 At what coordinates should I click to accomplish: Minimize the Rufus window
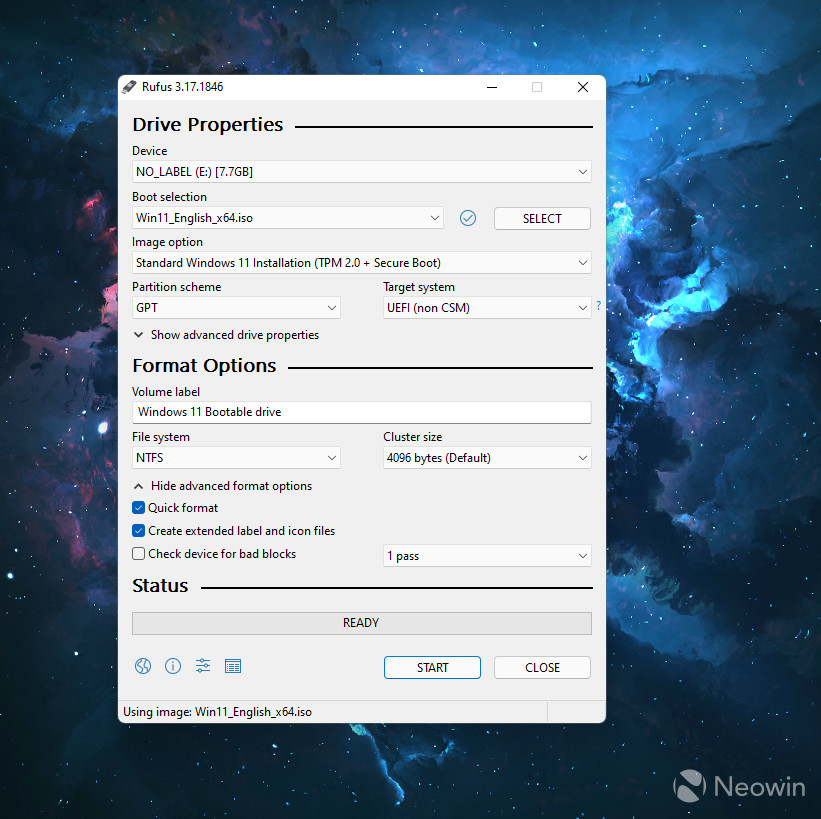[492, 87]
